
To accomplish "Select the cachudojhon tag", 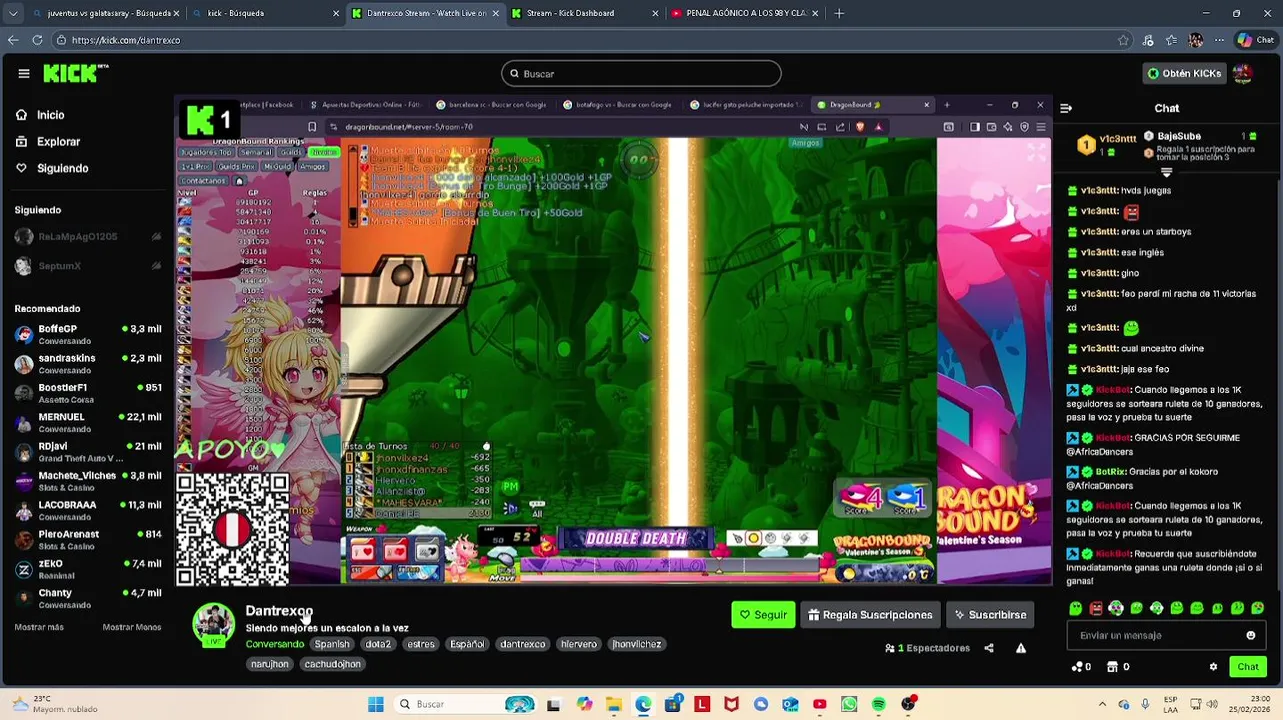I will point(332,664).
